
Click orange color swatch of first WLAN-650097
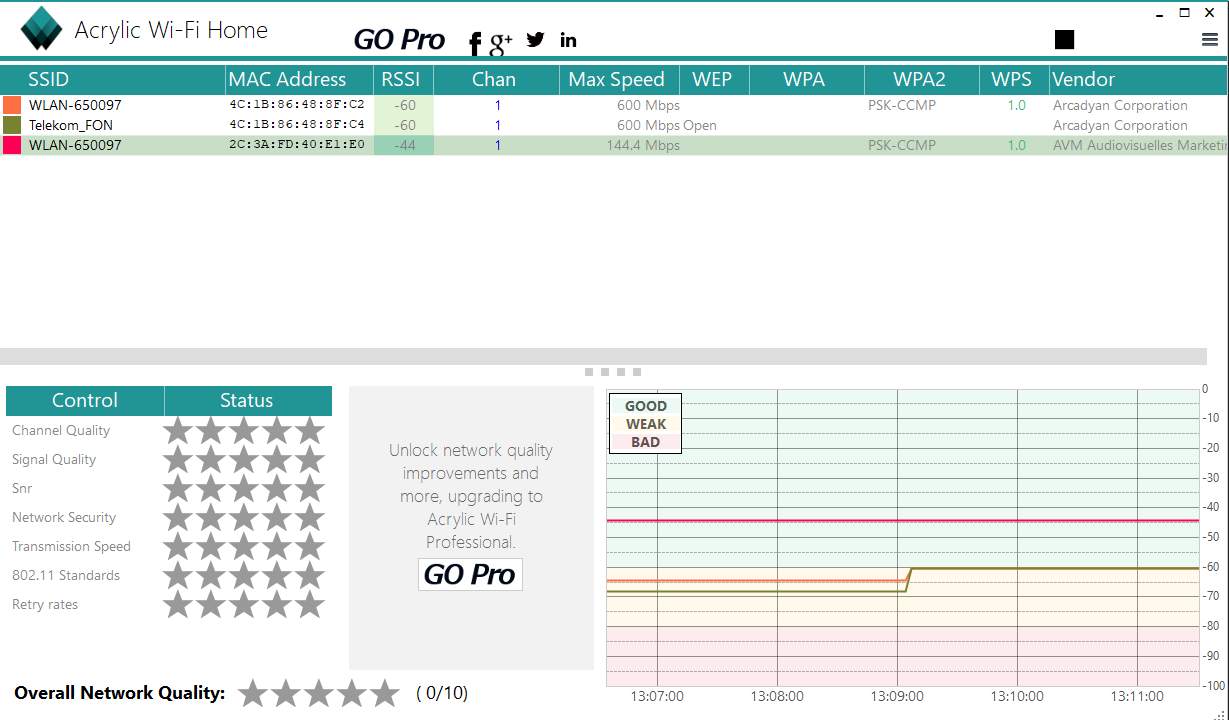[12, 105]
